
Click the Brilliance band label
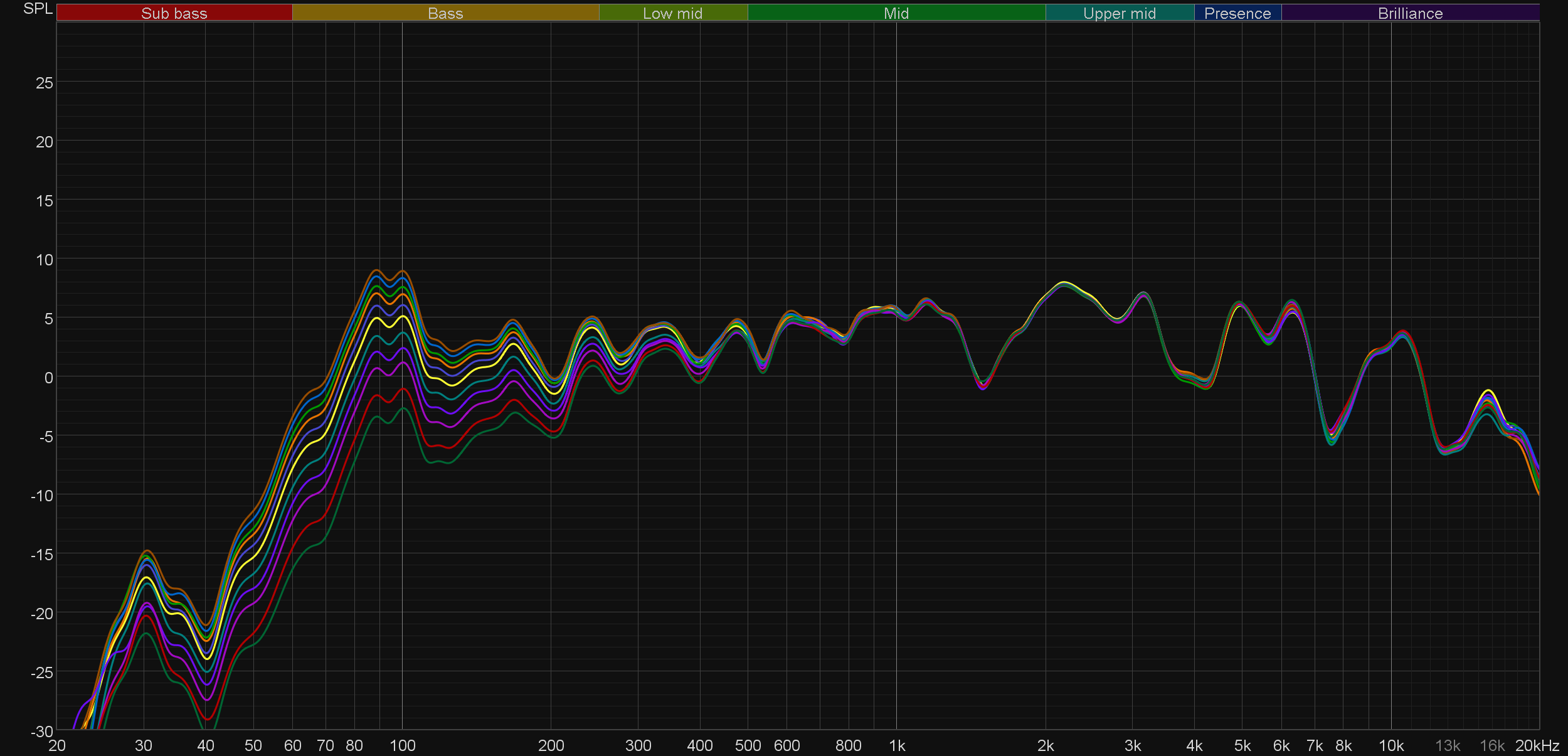(1410, 13)
